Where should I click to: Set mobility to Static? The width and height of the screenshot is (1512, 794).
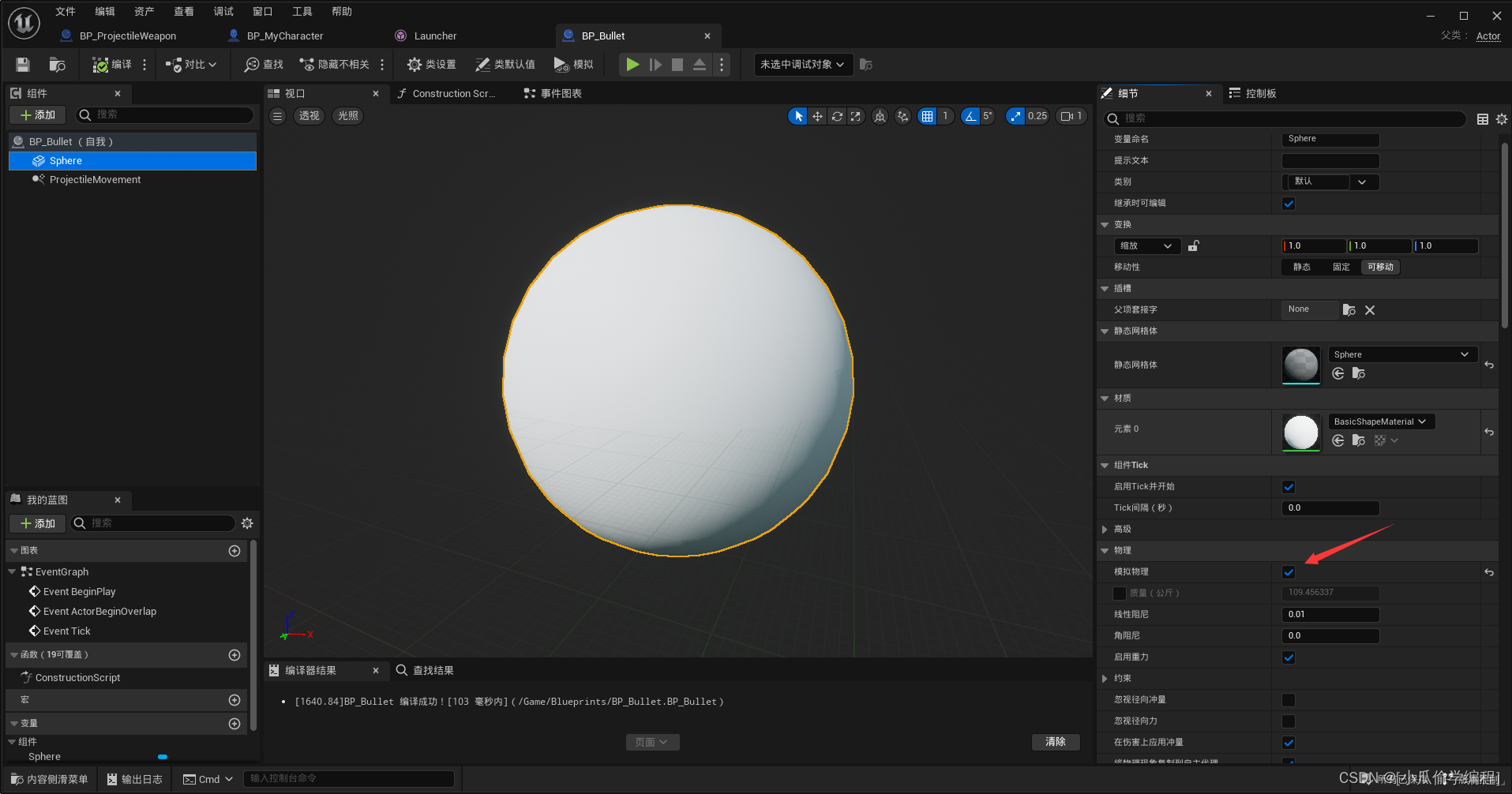coord(1301,268)
